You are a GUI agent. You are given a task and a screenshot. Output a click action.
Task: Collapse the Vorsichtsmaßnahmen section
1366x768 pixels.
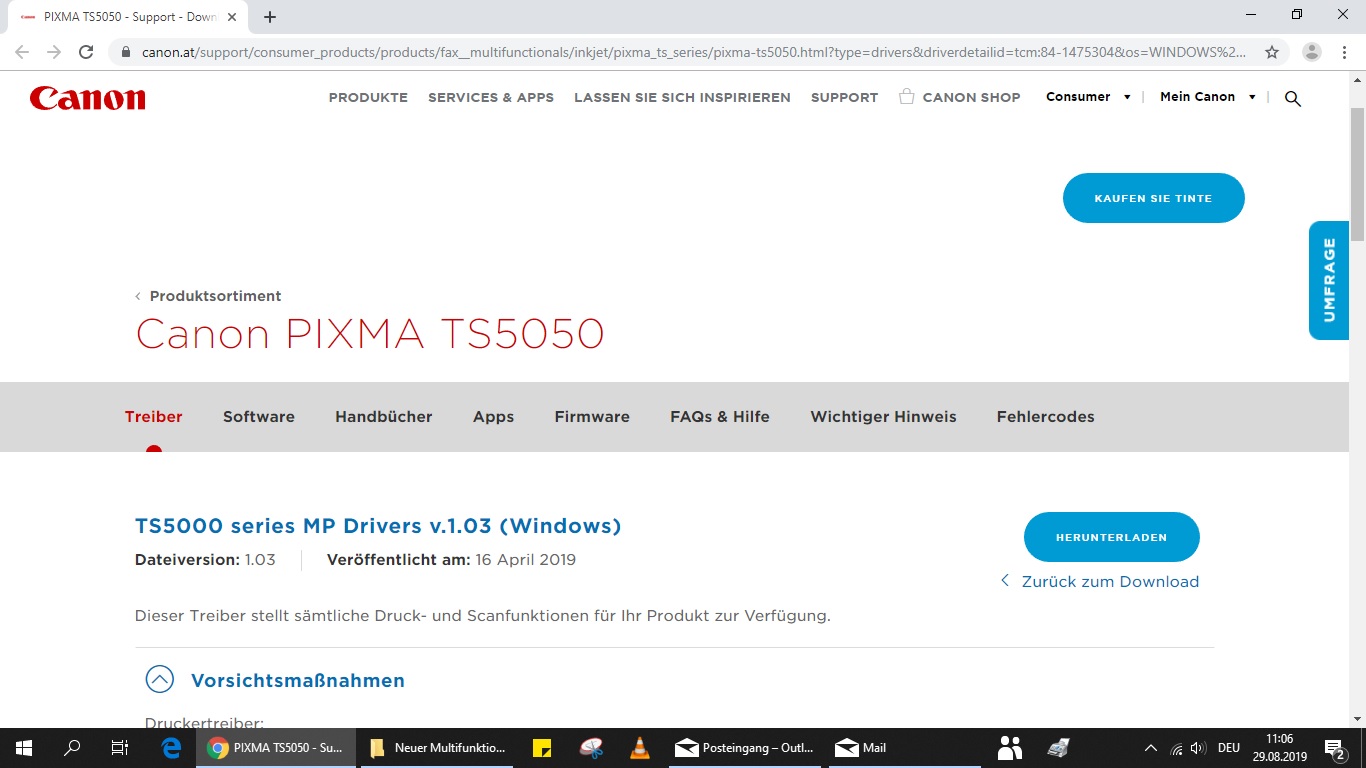(159, 680)
